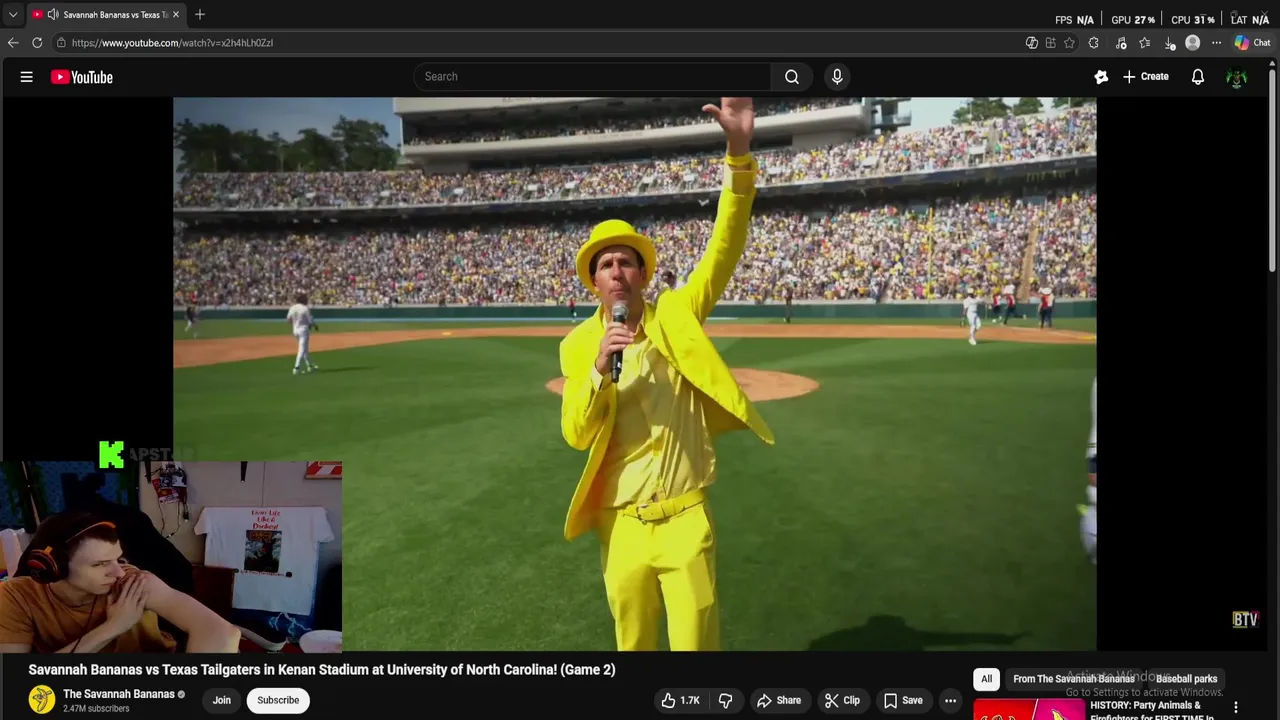The image size is (1280, 720).
Task: Open Copilot Chat sidebar
Action: pos(1252,43)
